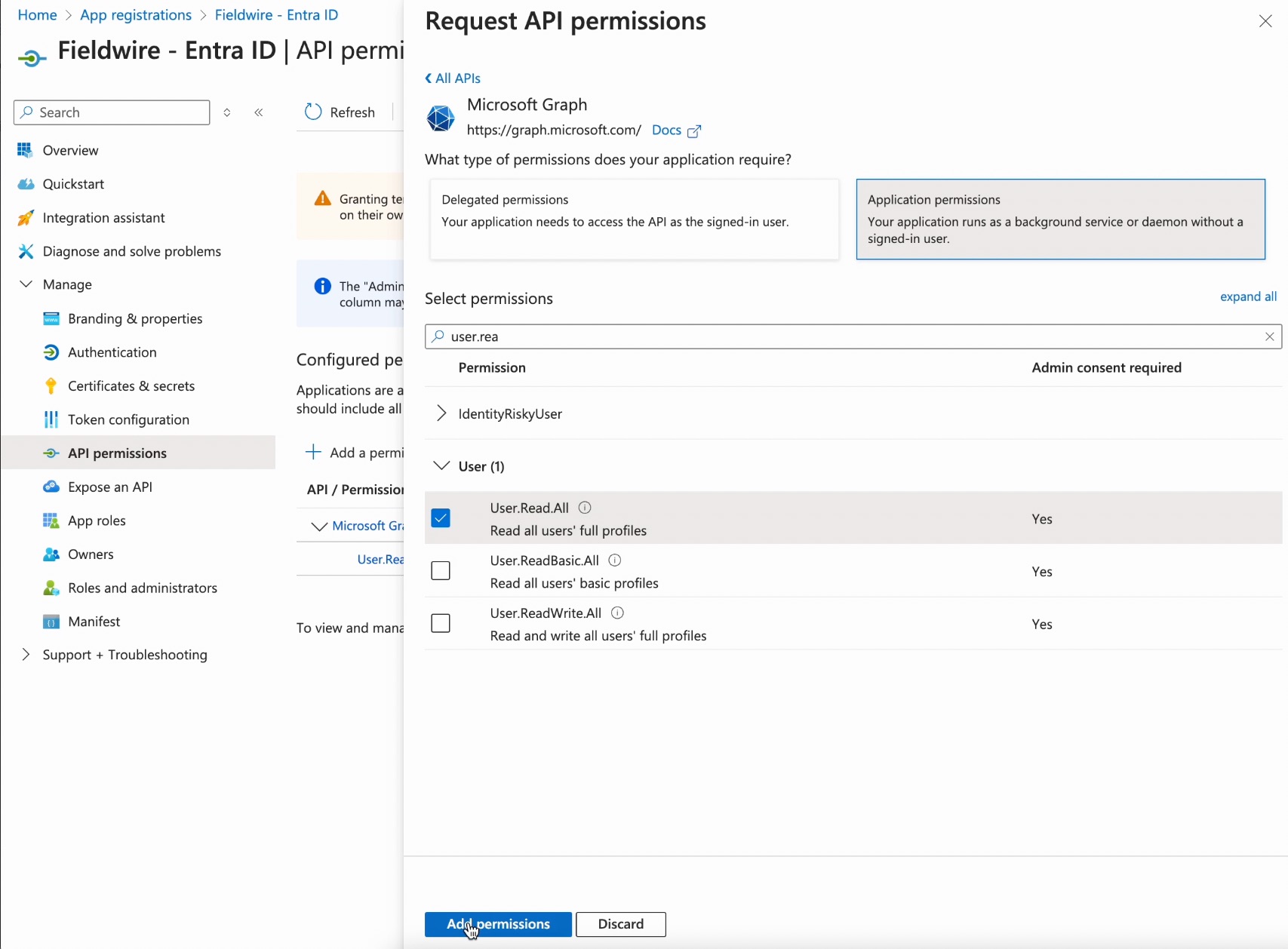Open the Owners icon

click(x=51, y=554)
